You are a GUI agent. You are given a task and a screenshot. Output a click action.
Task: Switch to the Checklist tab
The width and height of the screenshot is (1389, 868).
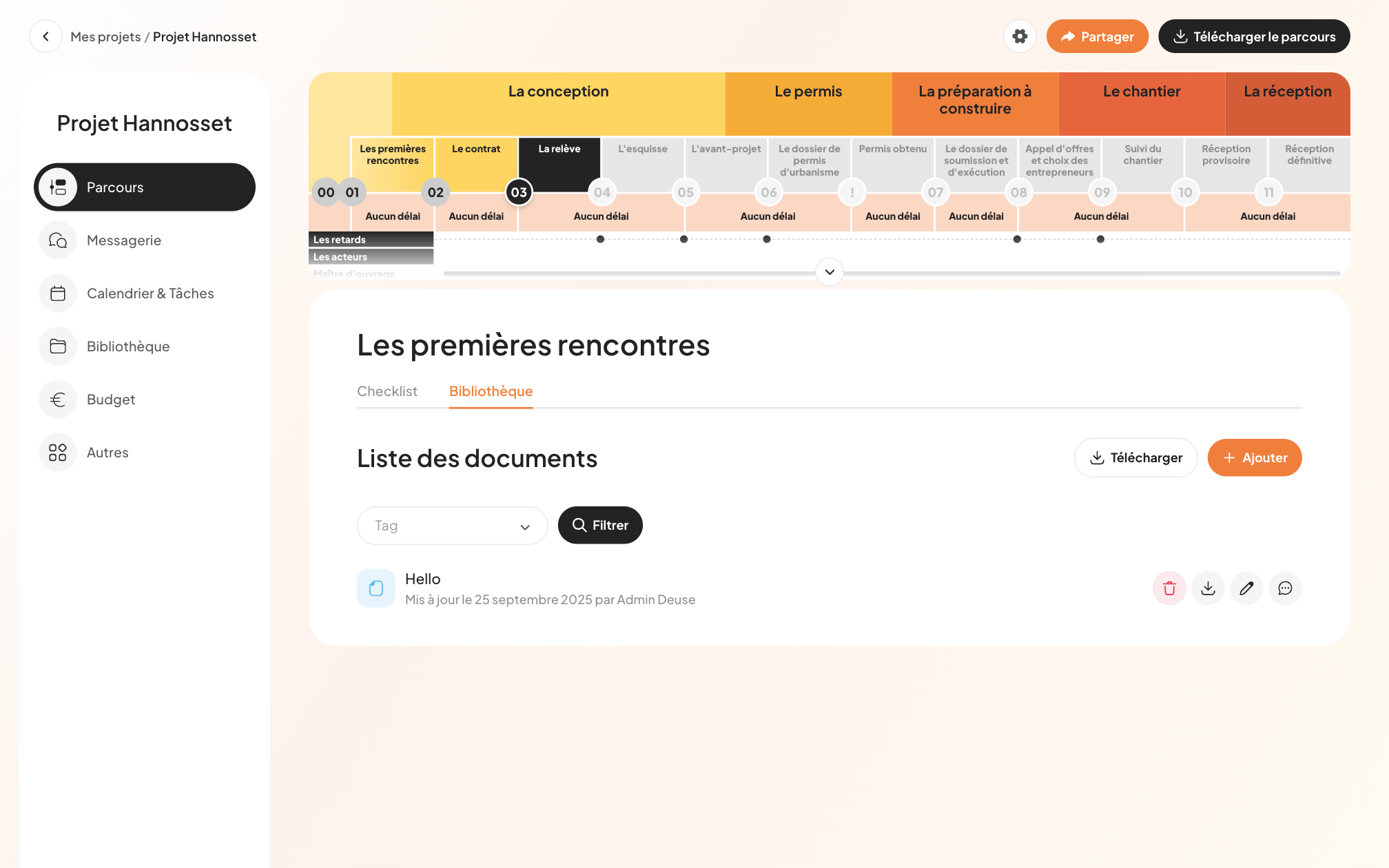[387, 391]
